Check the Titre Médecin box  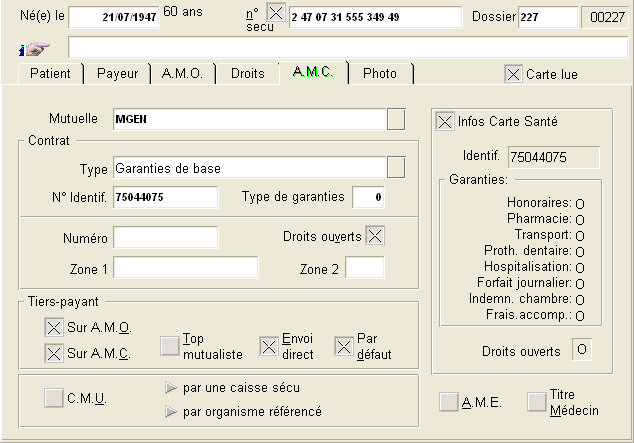click(537, 402)
